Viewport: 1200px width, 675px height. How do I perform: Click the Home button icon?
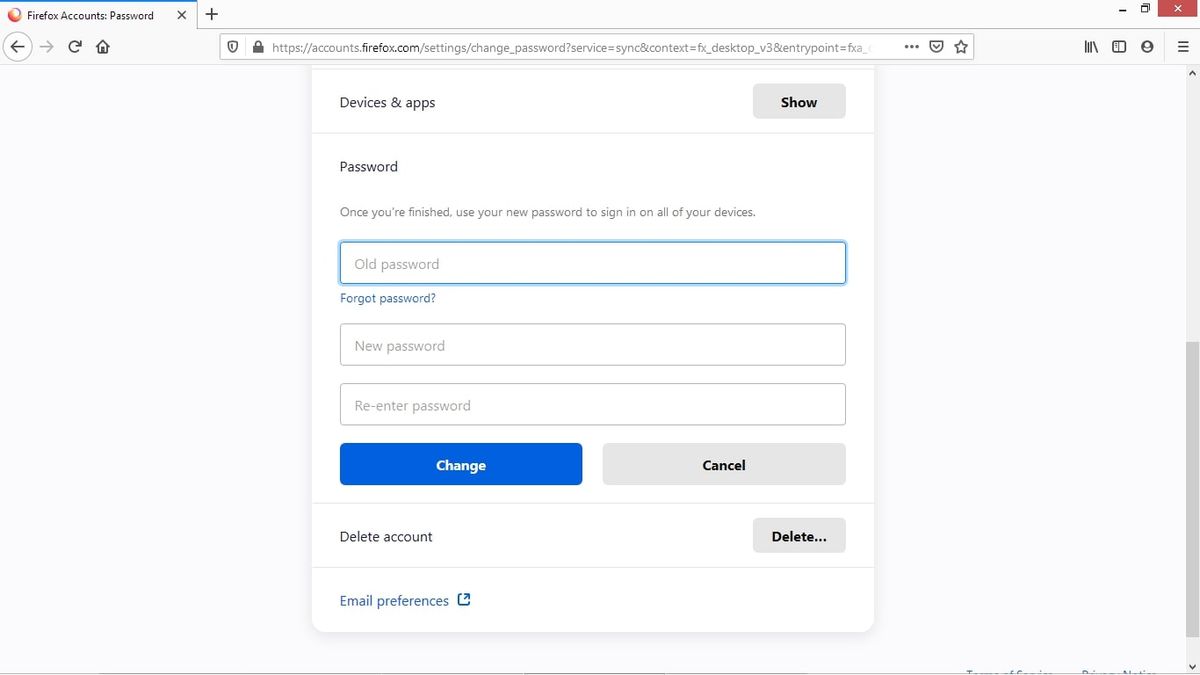(102, 46)
